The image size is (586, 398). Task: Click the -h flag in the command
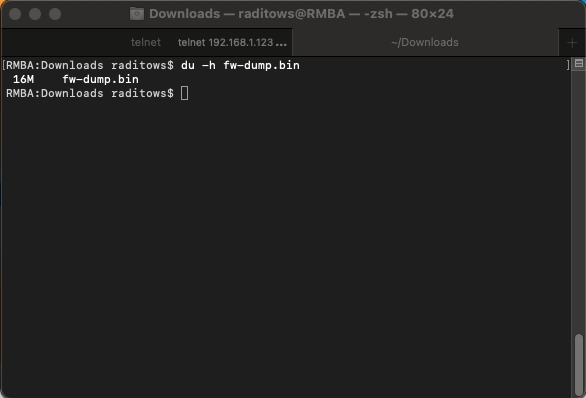coord(209,65)
